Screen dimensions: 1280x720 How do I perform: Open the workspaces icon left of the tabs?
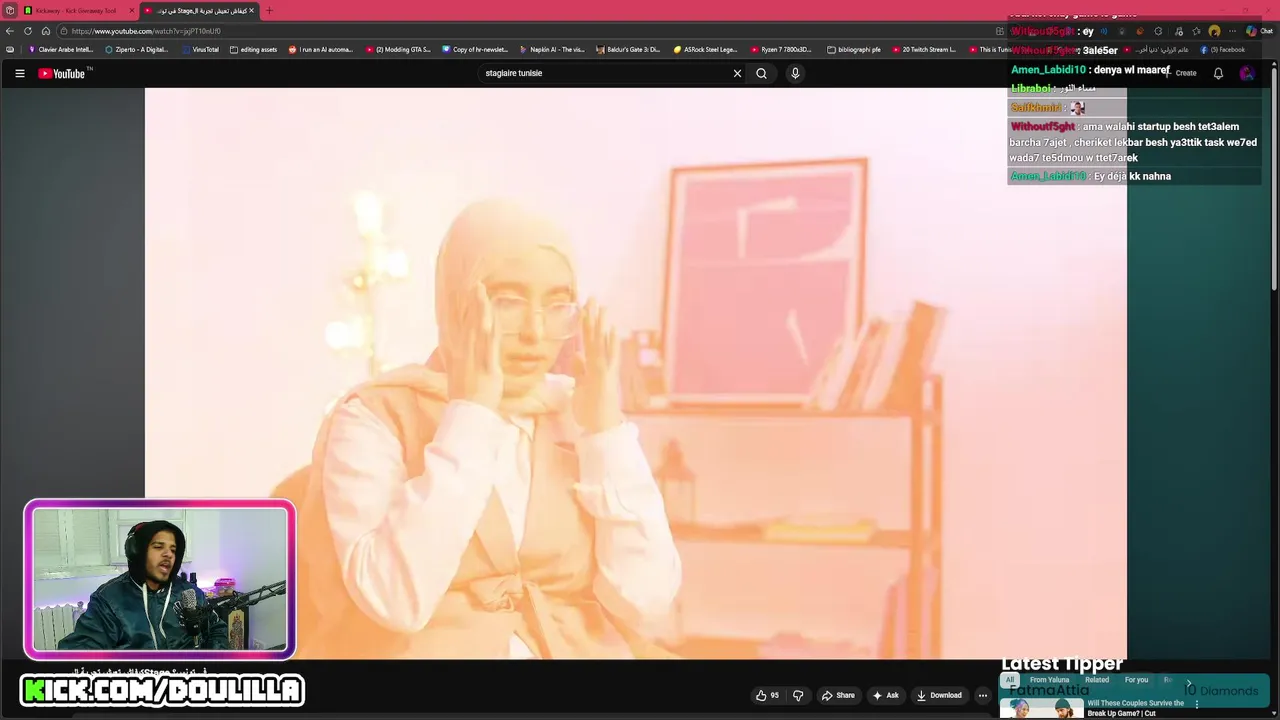[9, 10]
